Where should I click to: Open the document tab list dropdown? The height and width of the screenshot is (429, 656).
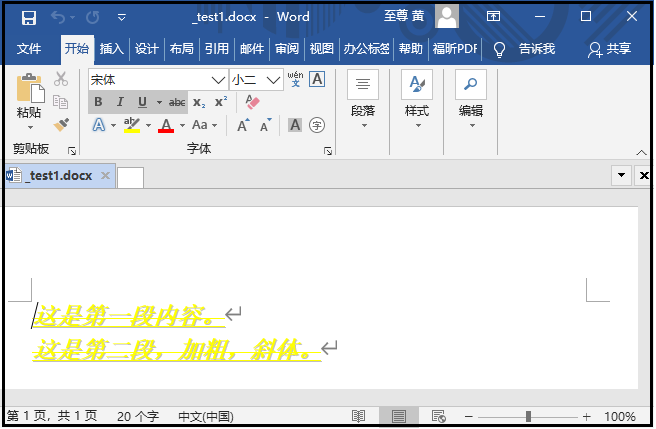click(x=622, y=175)
